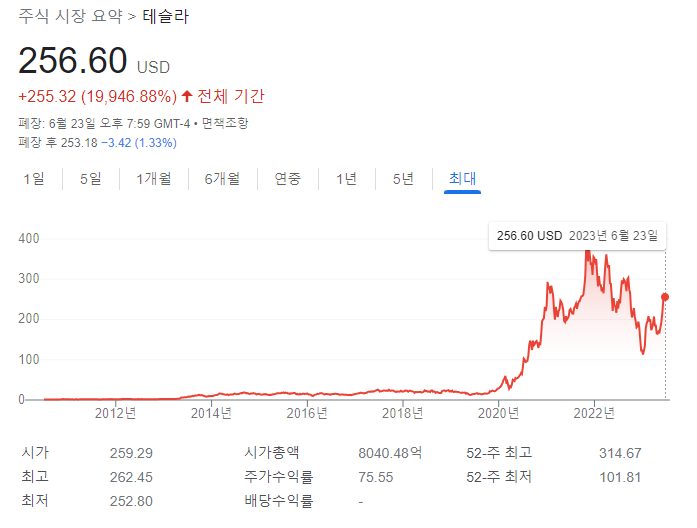Select the 최대 range tab

tap(462, 179)
